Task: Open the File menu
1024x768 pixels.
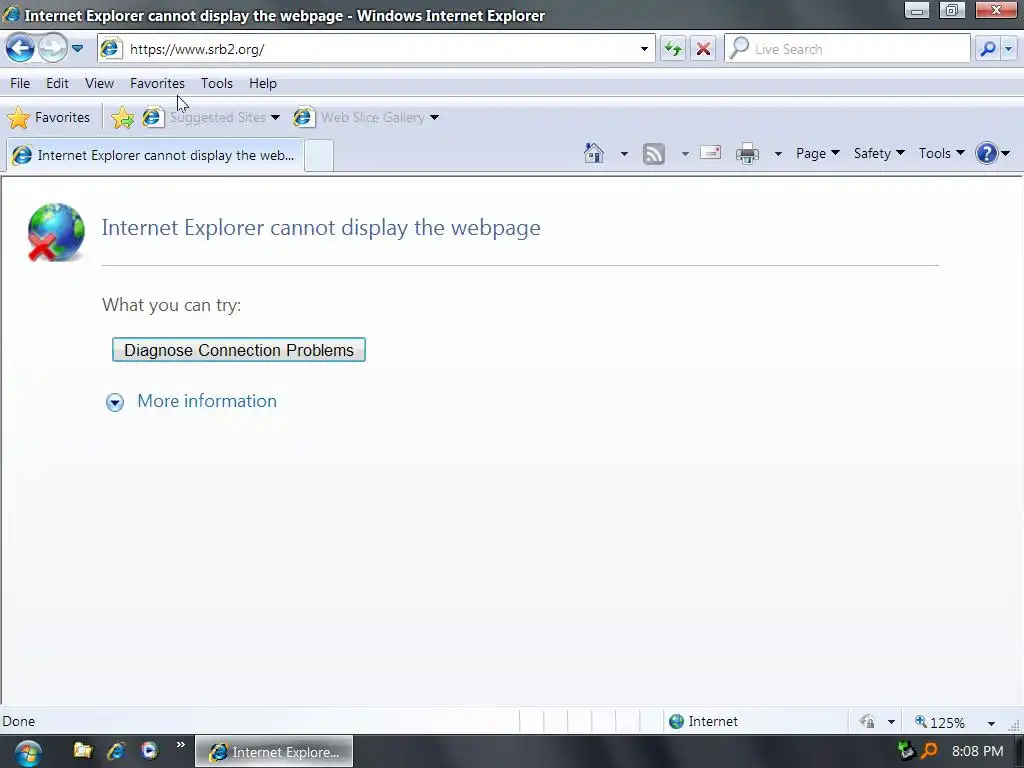Action: tap(20, 83)
